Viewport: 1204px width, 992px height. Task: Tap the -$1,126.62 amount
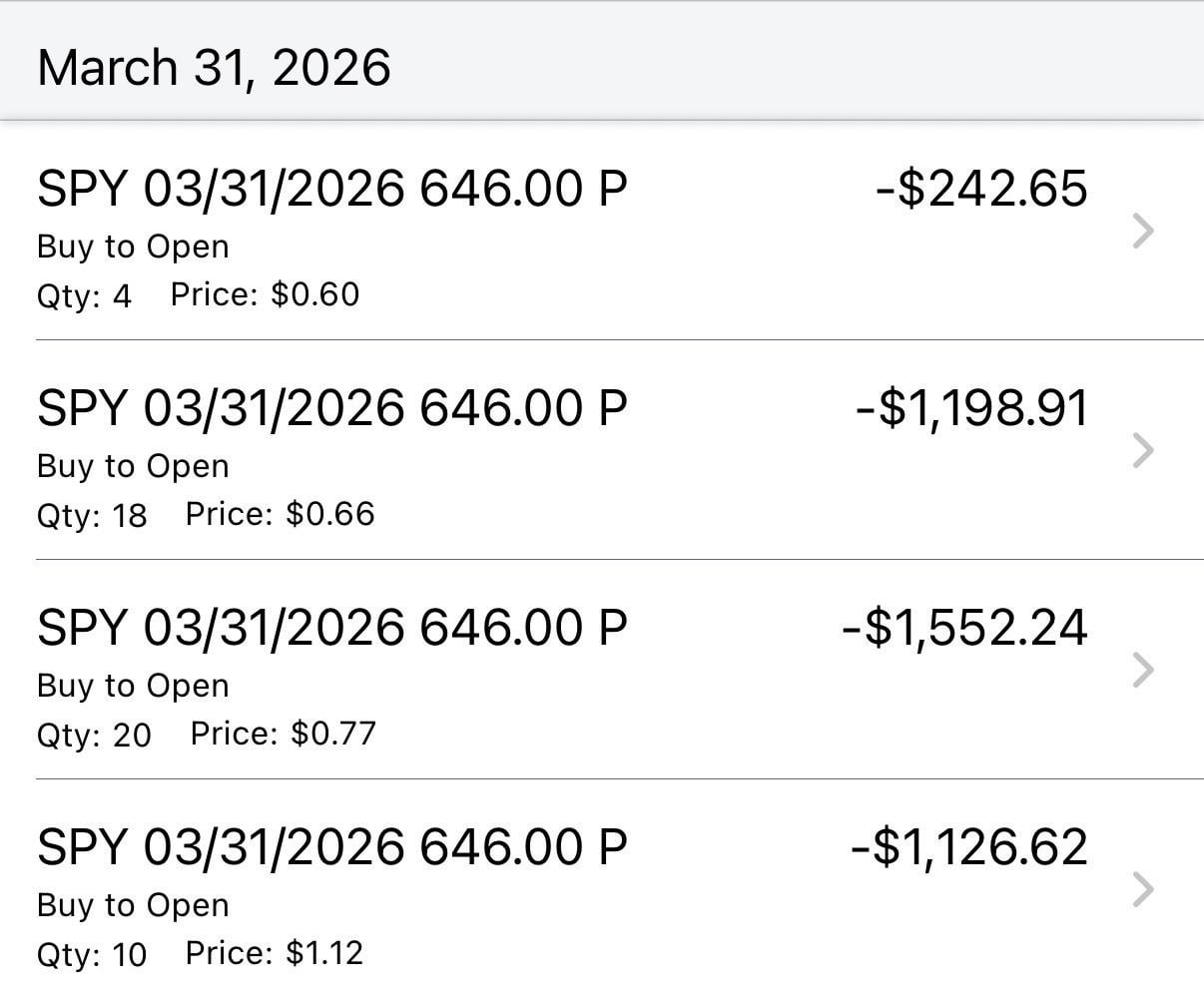(x=968, y=847)
